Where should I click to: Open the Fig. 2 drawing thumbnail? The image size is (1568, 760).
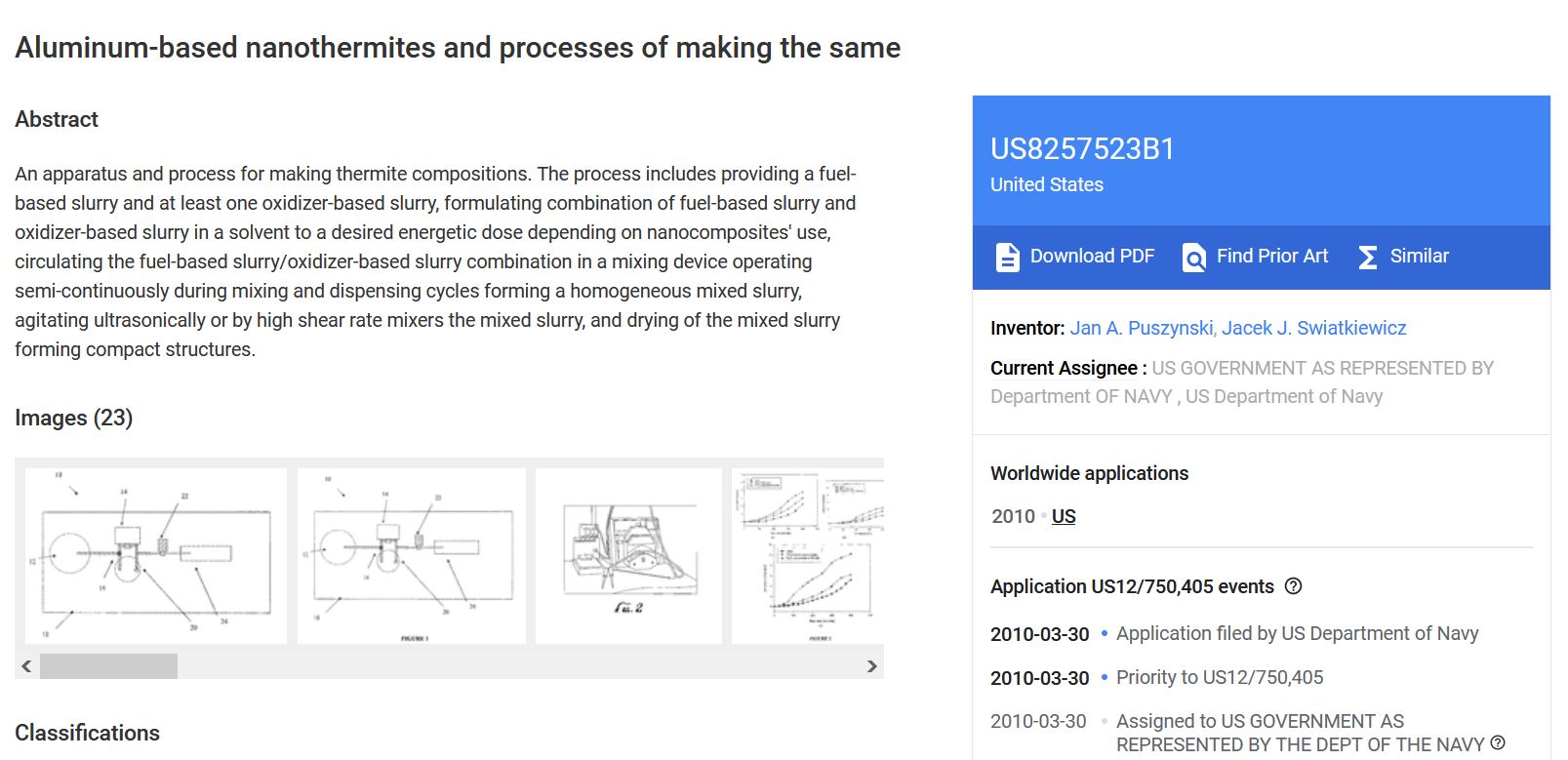(x=628, y=555)
